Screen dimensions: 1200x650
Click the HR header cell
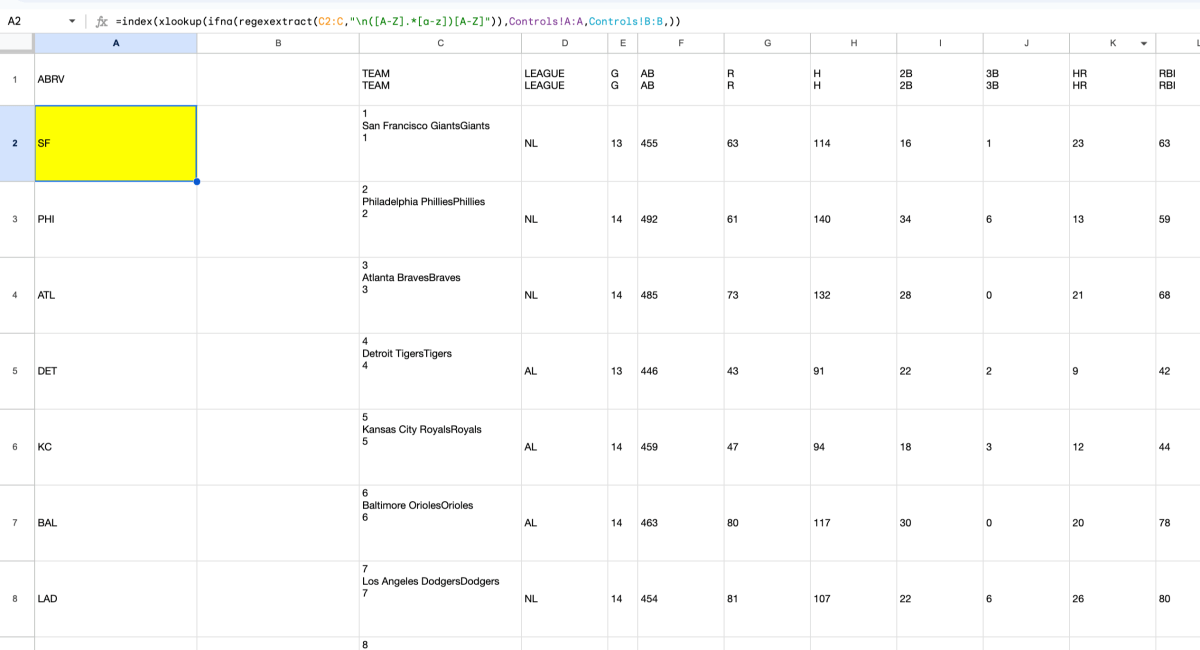coord(1112,79)
